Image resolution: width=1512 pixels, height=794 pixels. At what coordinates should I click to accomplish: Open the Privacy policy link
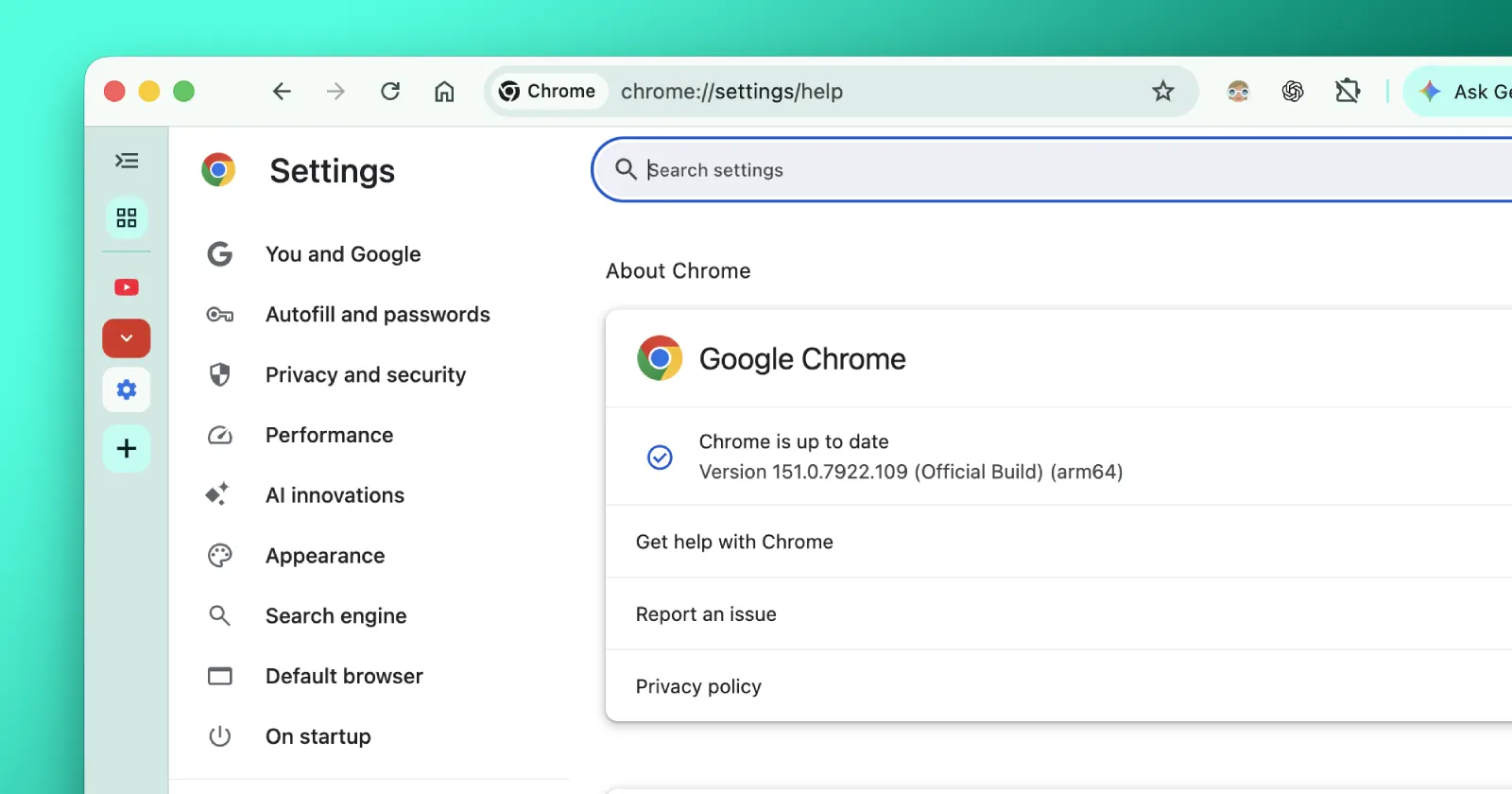click(1058, 686)
